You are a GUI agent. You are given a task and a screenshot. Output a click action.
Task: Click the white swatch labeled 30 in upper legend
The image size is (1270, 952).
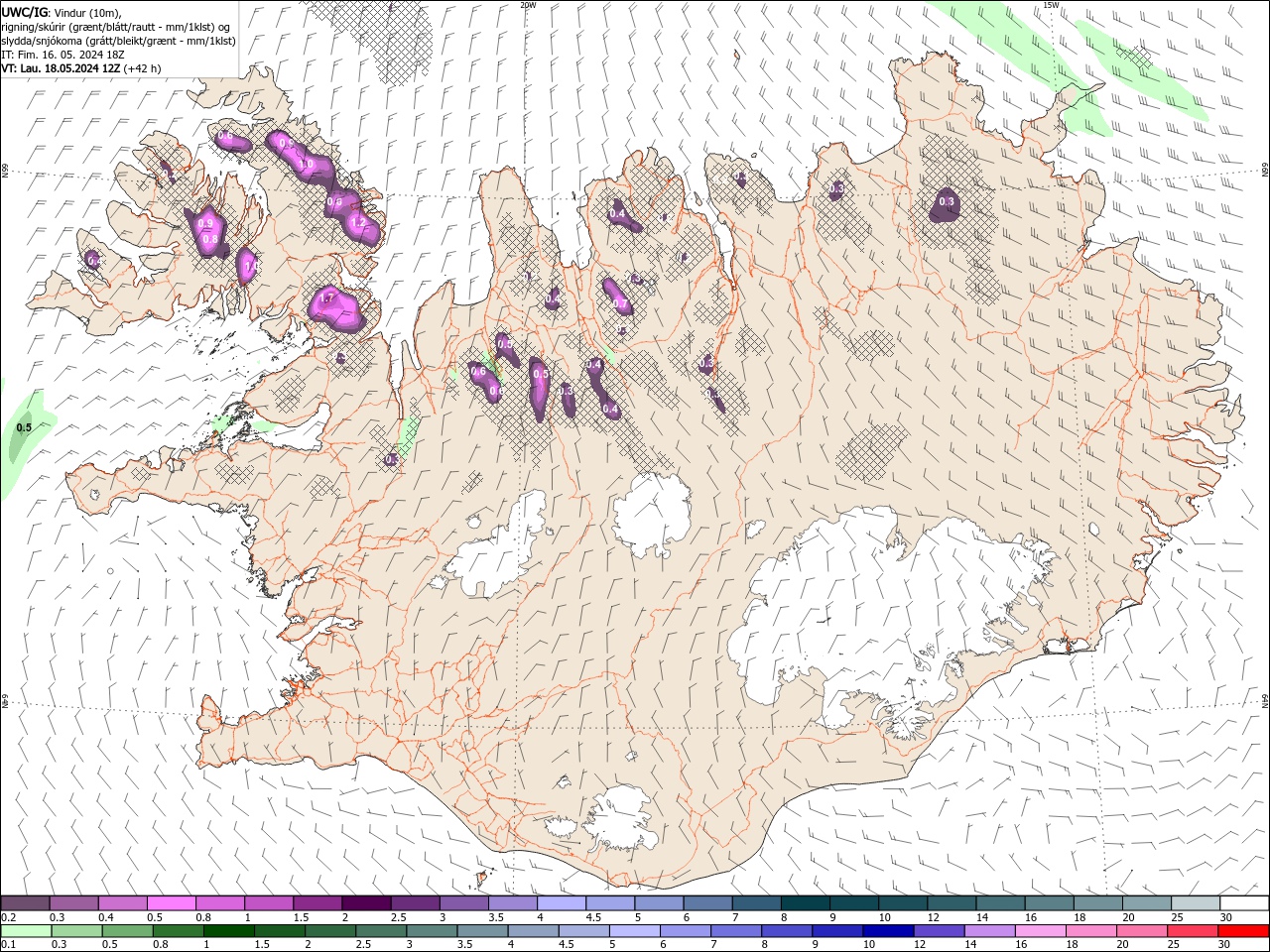pyautogui.click(x=1244, y=902)
